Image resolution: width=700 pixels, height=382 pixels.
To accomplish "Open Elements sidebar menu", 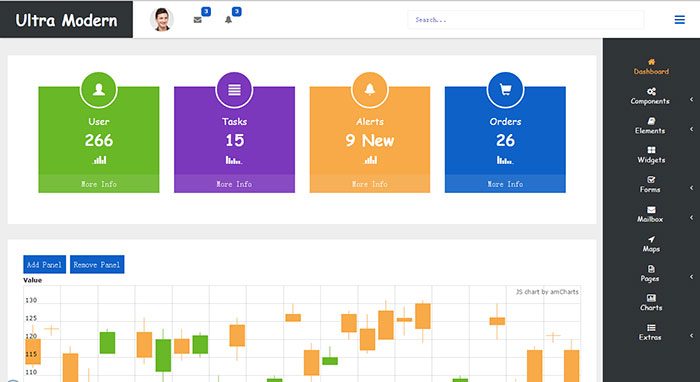I will point(650,126).
